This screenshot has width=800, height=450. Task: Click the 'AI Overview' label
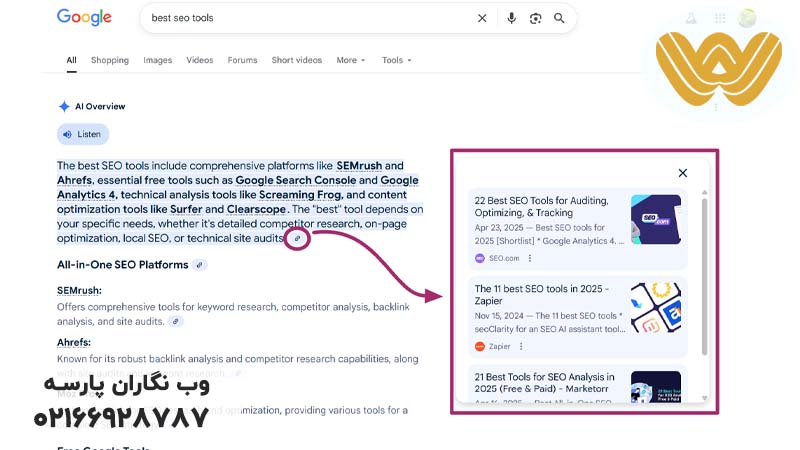pos(100,107)
